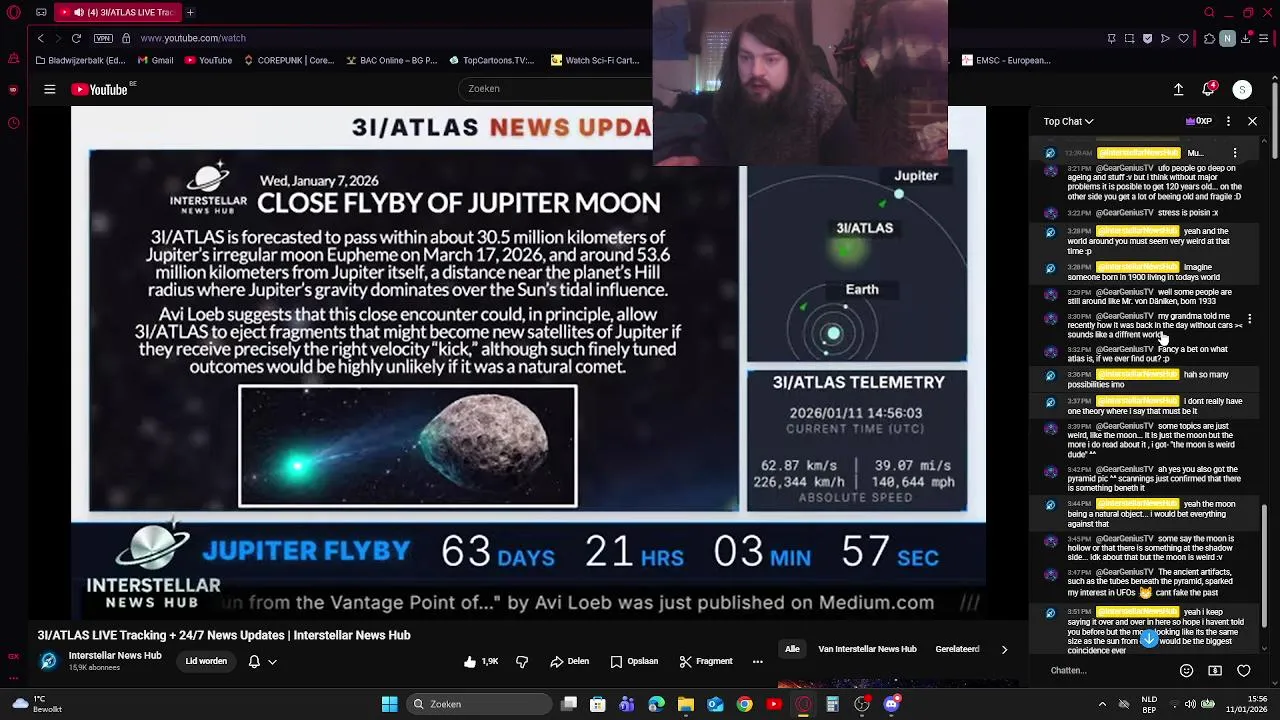The width and height of the screenshot is (1280, 720).
Task: Select the www.youtube.com/watch address field
Action: click(x=193, y=38)
